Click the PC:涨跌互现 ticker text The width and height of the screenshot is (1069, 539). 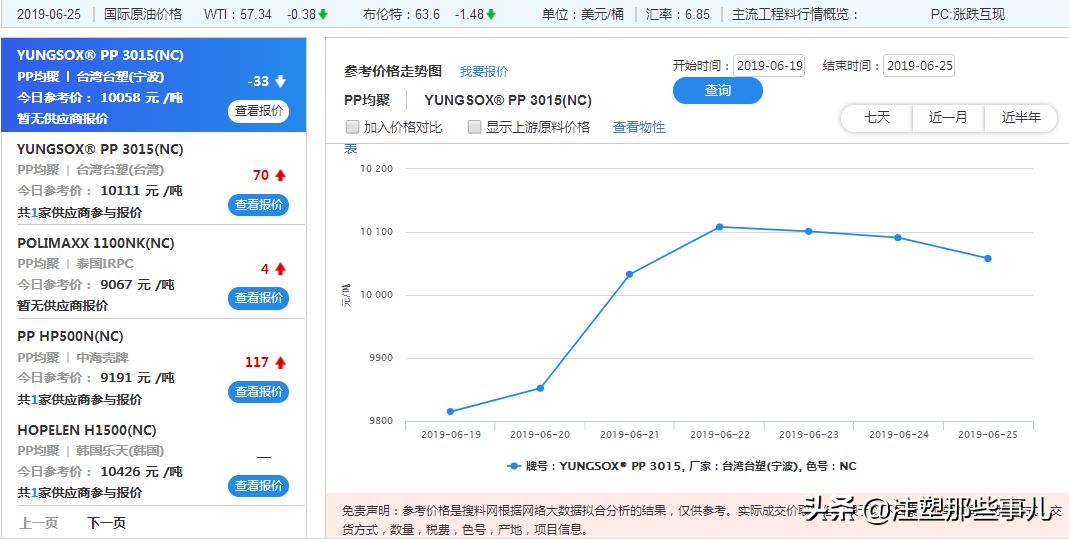pos(968,14)
